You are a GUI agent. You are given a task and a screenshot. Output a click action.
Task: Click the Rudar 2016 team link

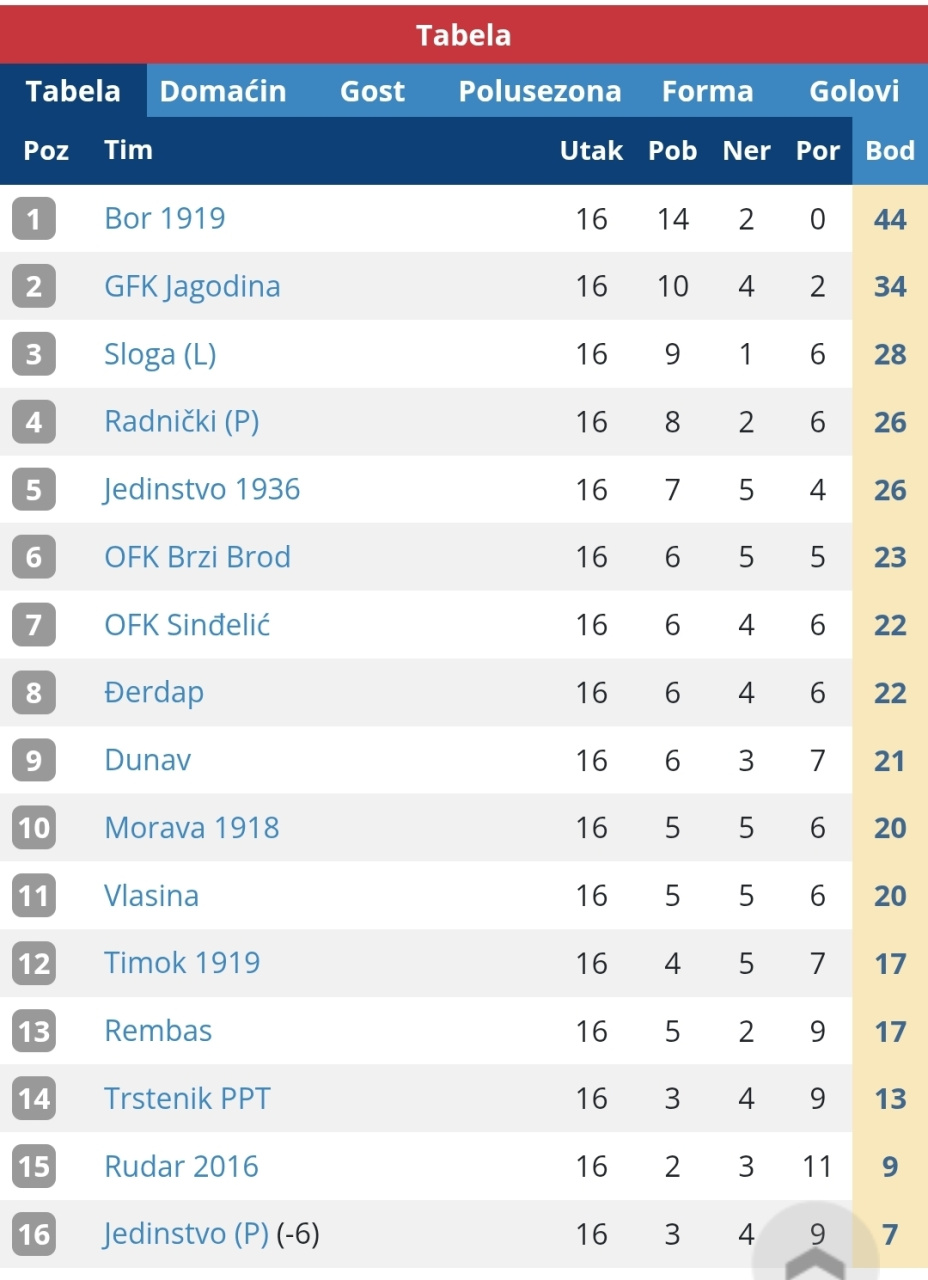click(x=181, y=1166)
